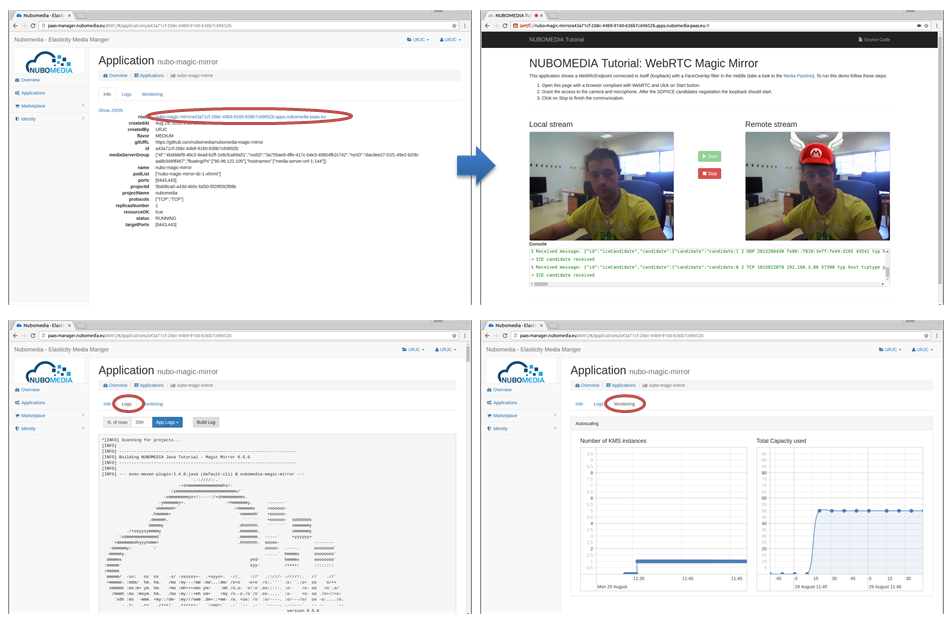Click the vertical page scrollbar in the bottom-left window

[x=468, y=354]
